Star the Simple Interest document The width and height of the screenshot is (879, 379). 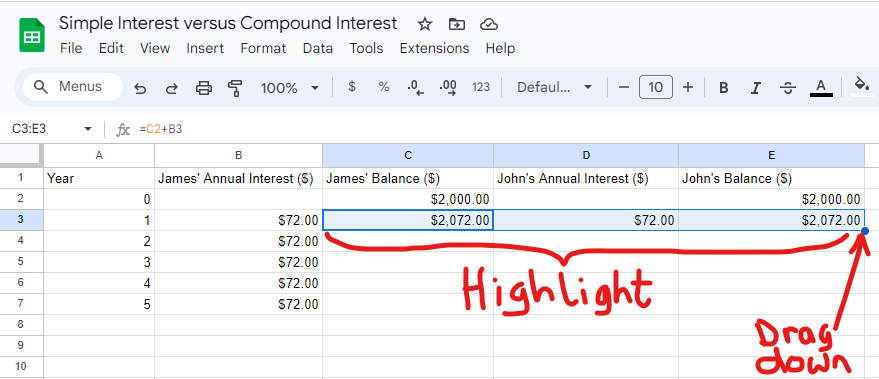click(425, 24)
